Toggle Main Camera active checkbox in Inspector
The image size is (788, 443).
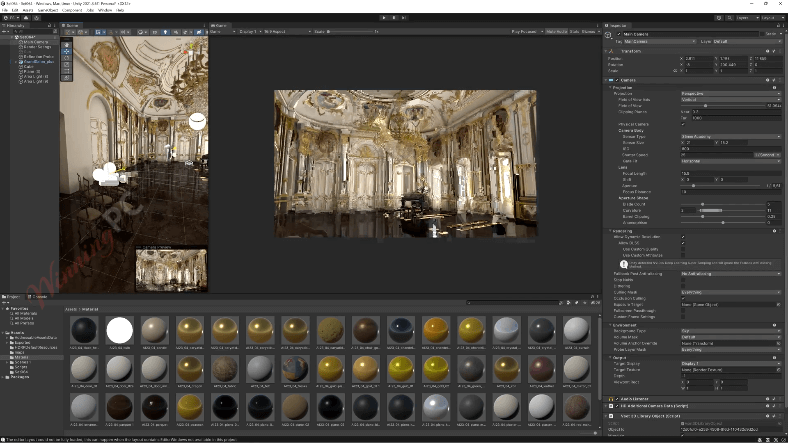coord(619,34)
